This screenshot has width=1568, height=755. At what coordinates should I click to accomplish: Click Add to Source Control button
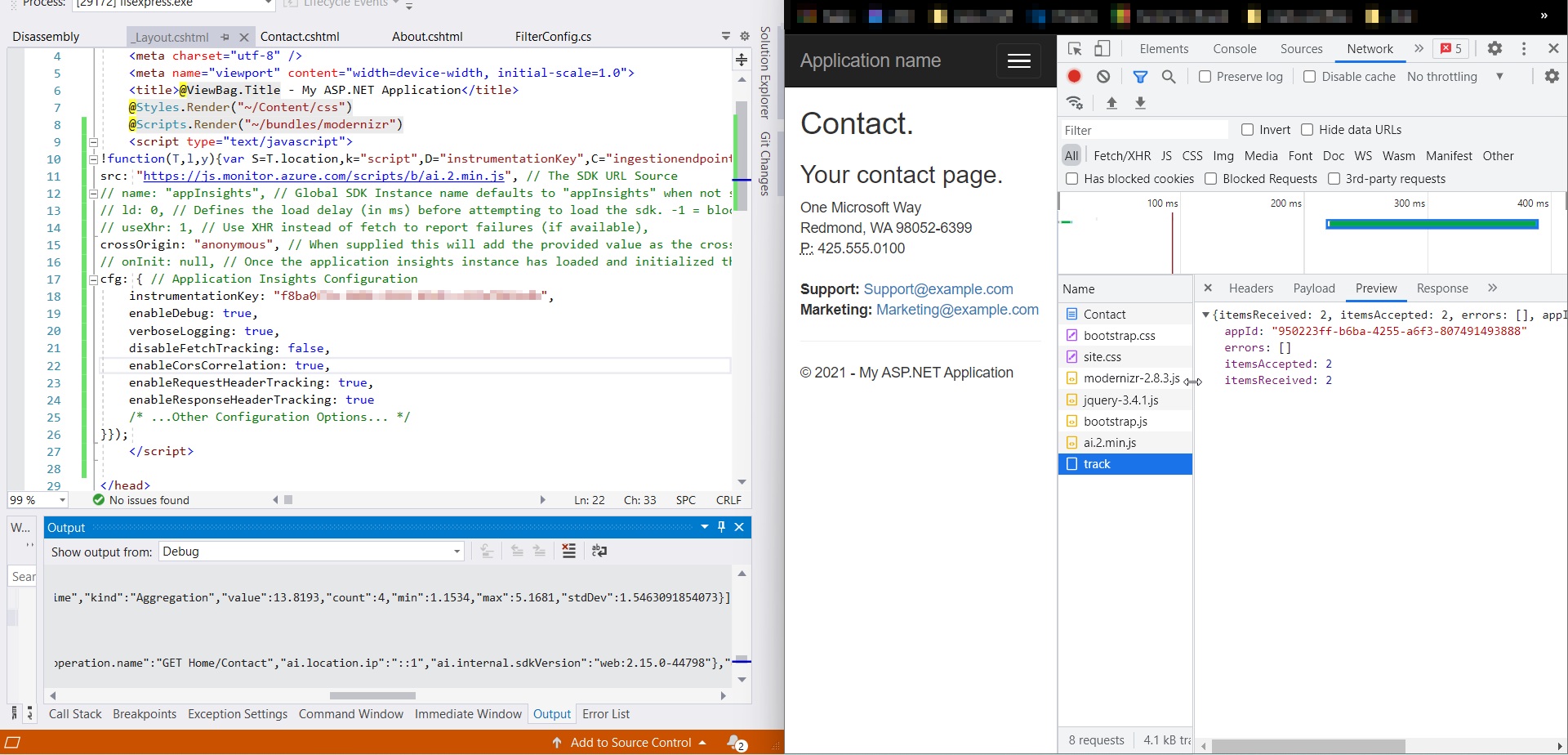630,743
